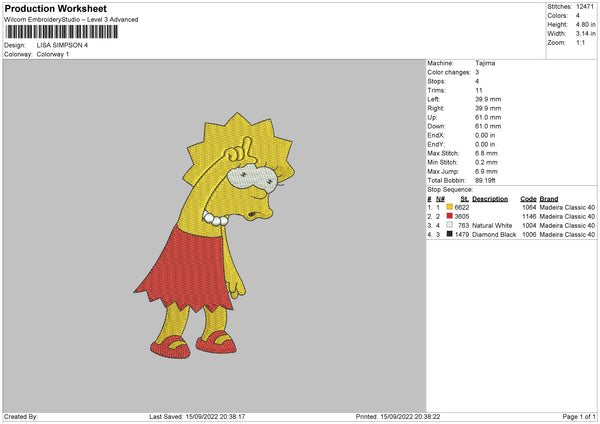The height and width of the screenshot is (424, 600).
Task: Click the 'Last Saved: 15/09/2022 20:38:17' text
Action: pyautogui.click(x=197, y=417)
